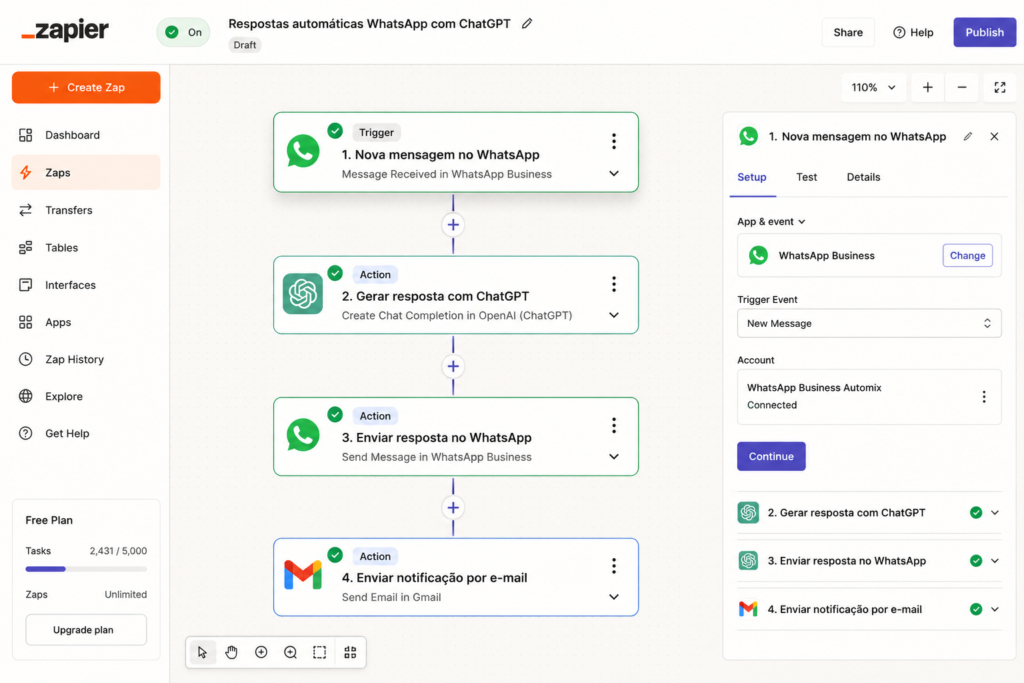
Task: Edit the Zap title pencil icon
Action: pyautogui.click(x=527, y=24)
